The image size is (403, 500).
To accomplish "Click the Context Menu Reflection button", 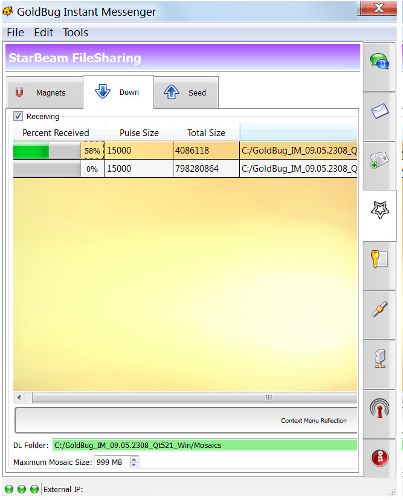I will point(186,420).
